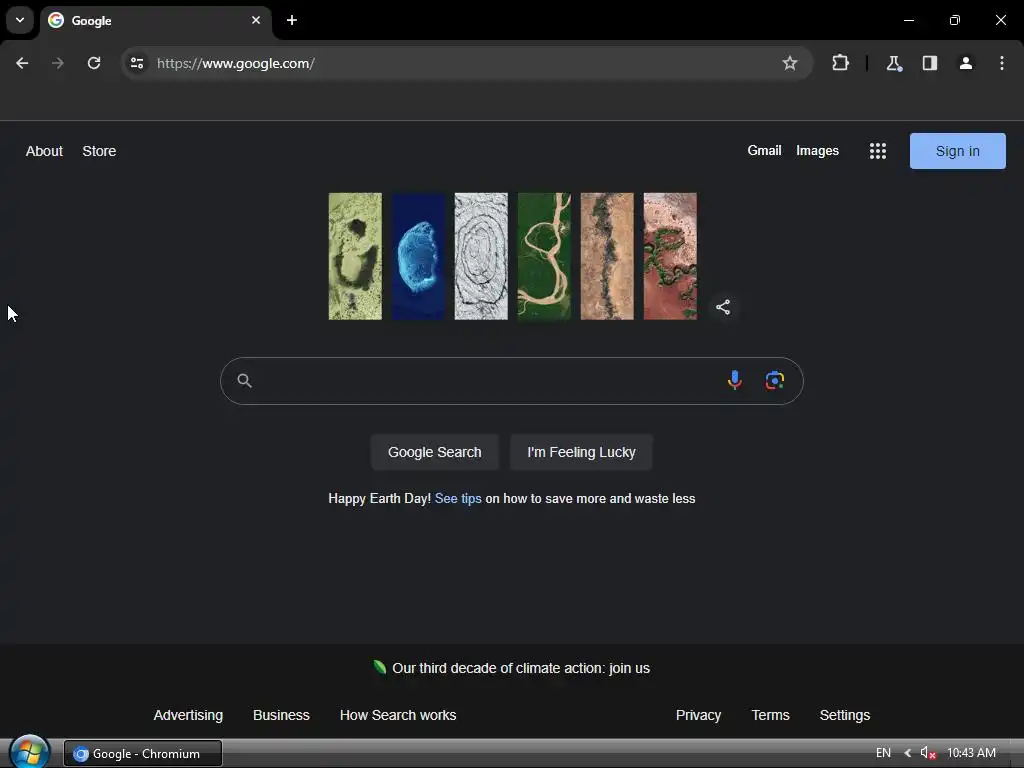Click the search magnifier icon
Image resolution: width=1024 pixels, height=768 pixels.
pyautogui.click(x=244, y=381)
